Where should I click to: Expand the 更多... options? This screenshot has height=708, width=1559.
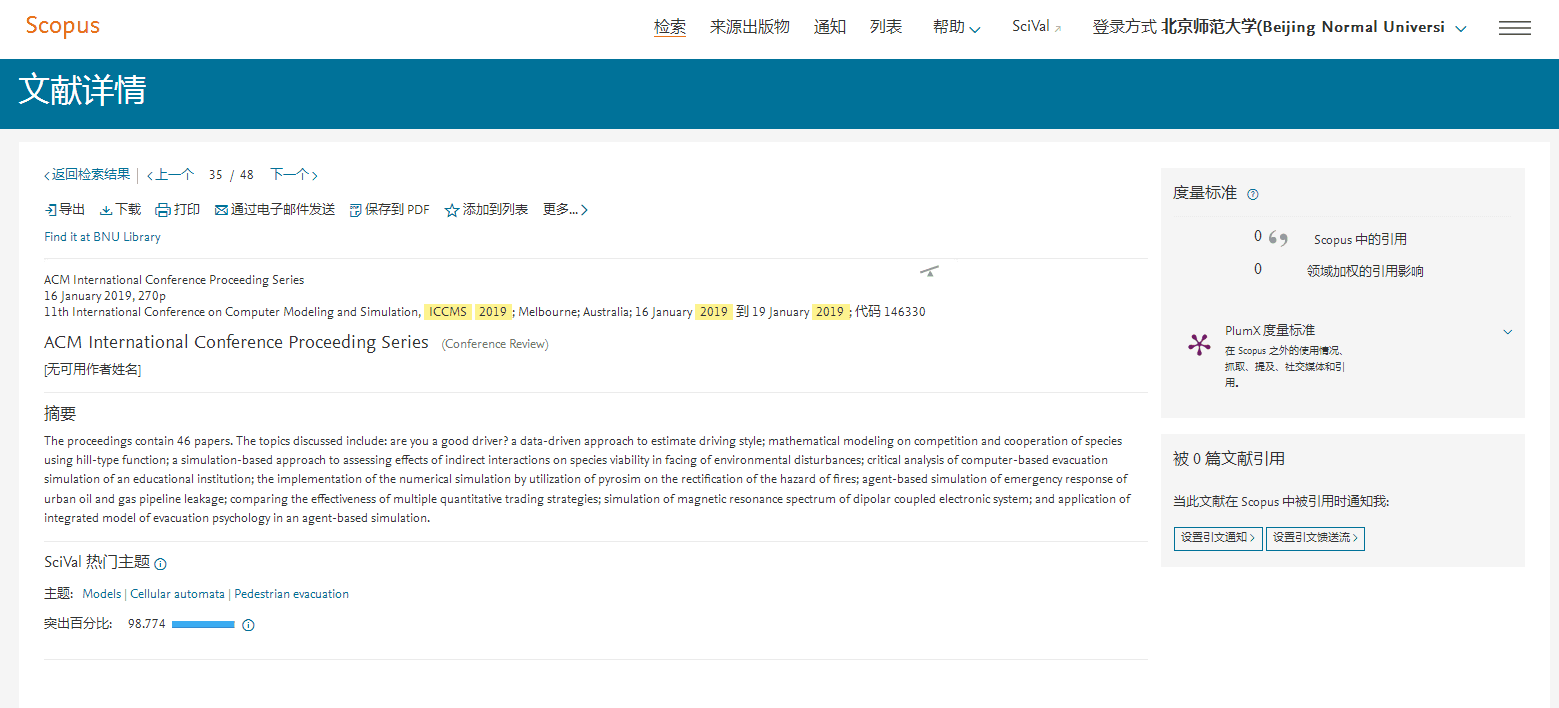[565, 210]
